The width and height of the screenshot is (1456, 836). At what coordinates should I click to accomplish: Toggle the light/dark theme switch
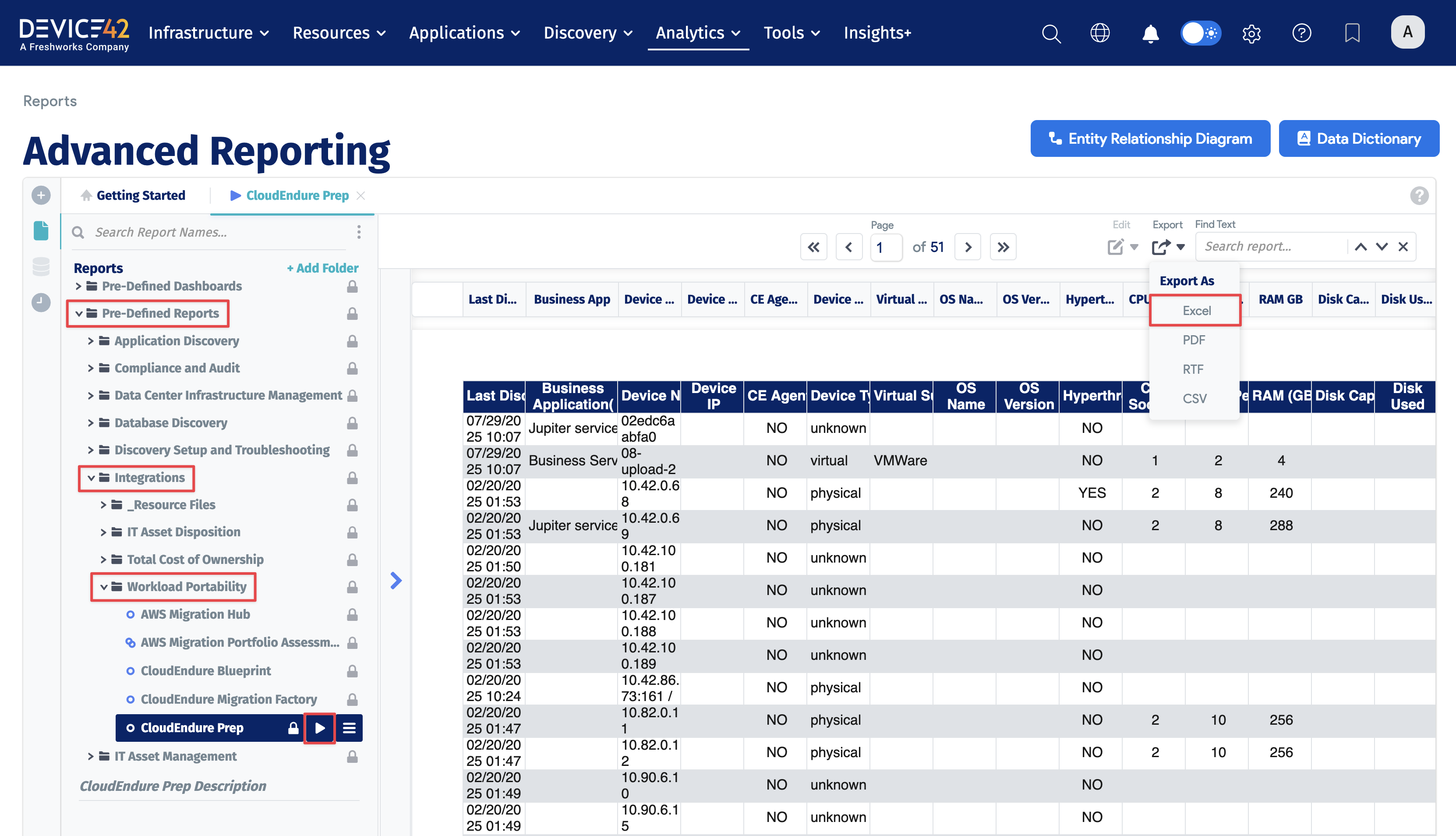(x=1201, y=33)
